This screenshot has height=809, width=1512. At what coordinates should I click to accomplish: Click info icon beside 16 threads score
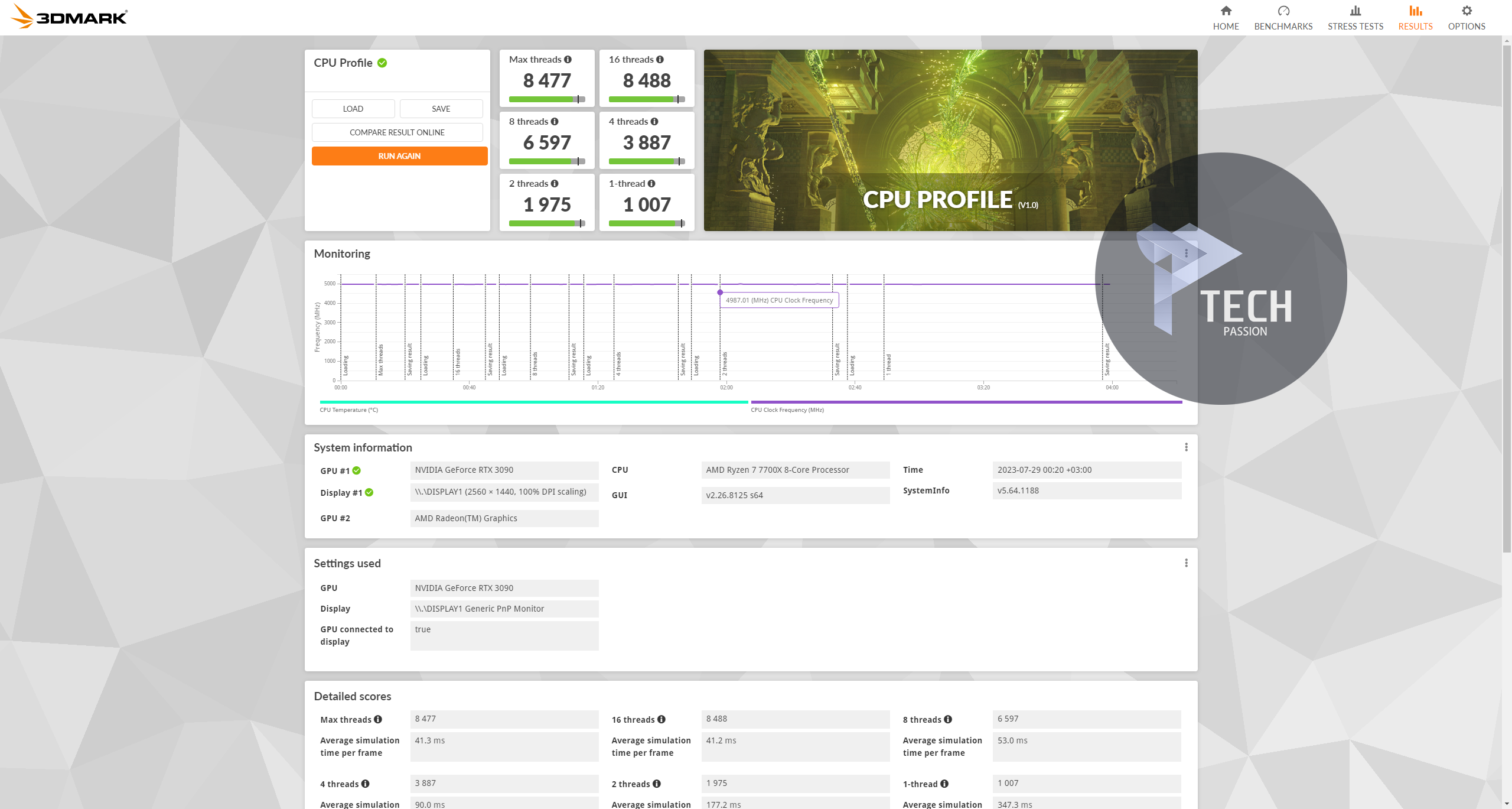pos(660,60)
